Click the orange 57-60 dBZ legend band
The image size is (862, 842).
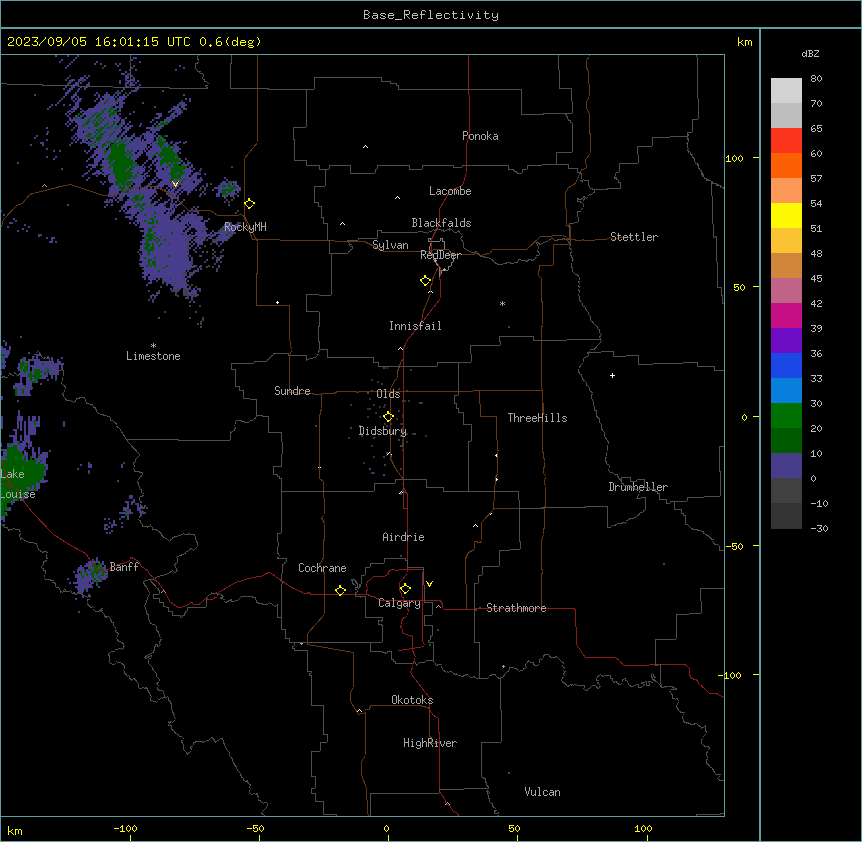(x=786, y=165)
